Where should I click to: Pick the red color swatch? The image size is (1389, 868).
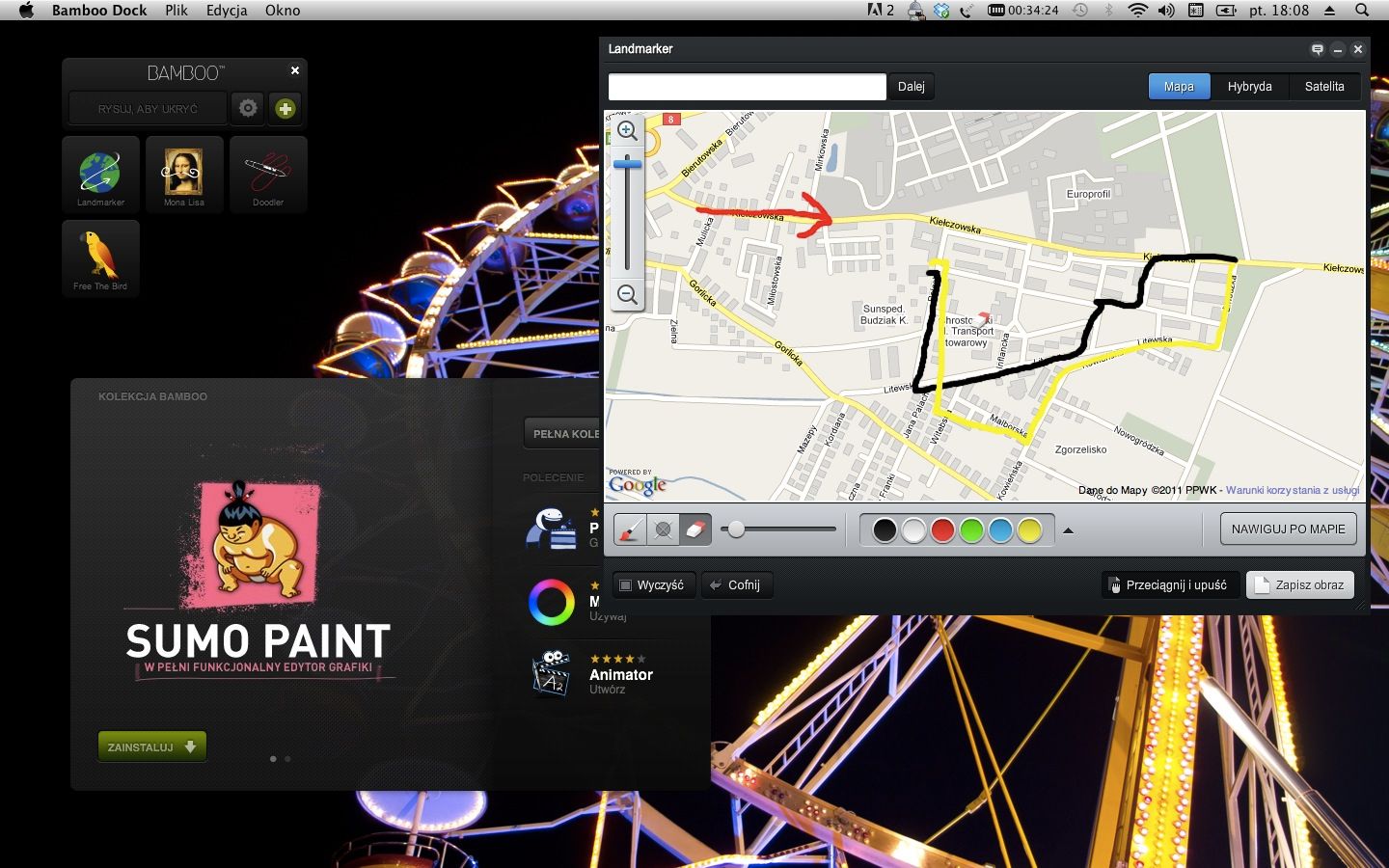[942, 530]
